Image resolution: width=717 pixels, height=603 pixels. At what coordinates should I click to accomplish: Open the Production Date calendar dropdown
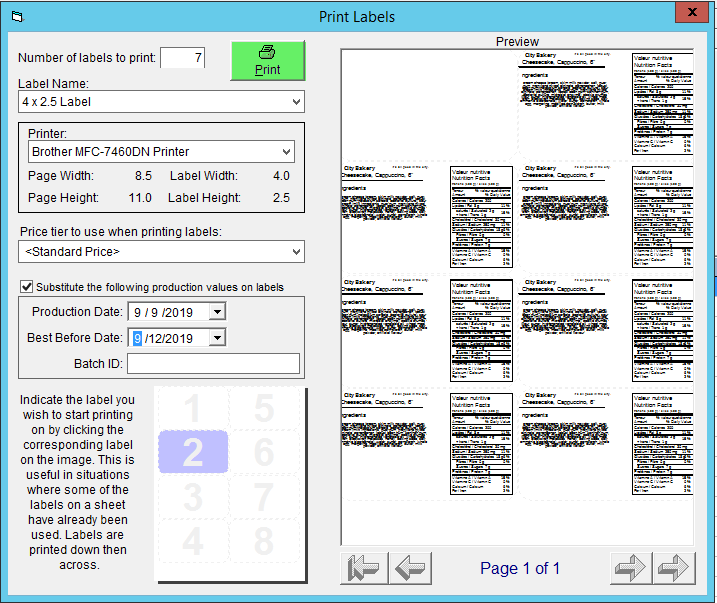point(218,312)
